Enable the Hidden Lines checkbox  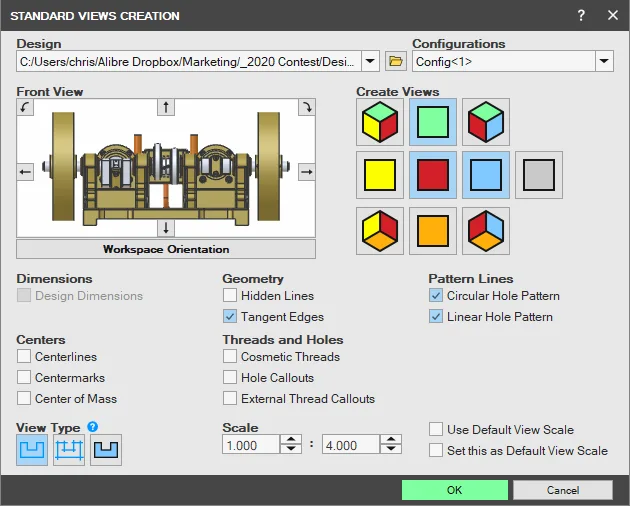click(230, 295)
